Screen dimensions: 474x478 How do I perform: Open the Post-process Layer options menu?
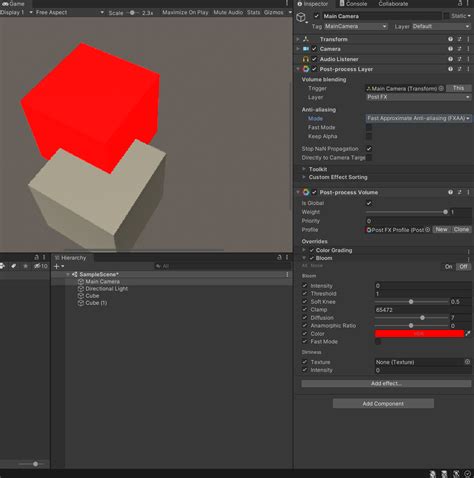coord(468,69)
